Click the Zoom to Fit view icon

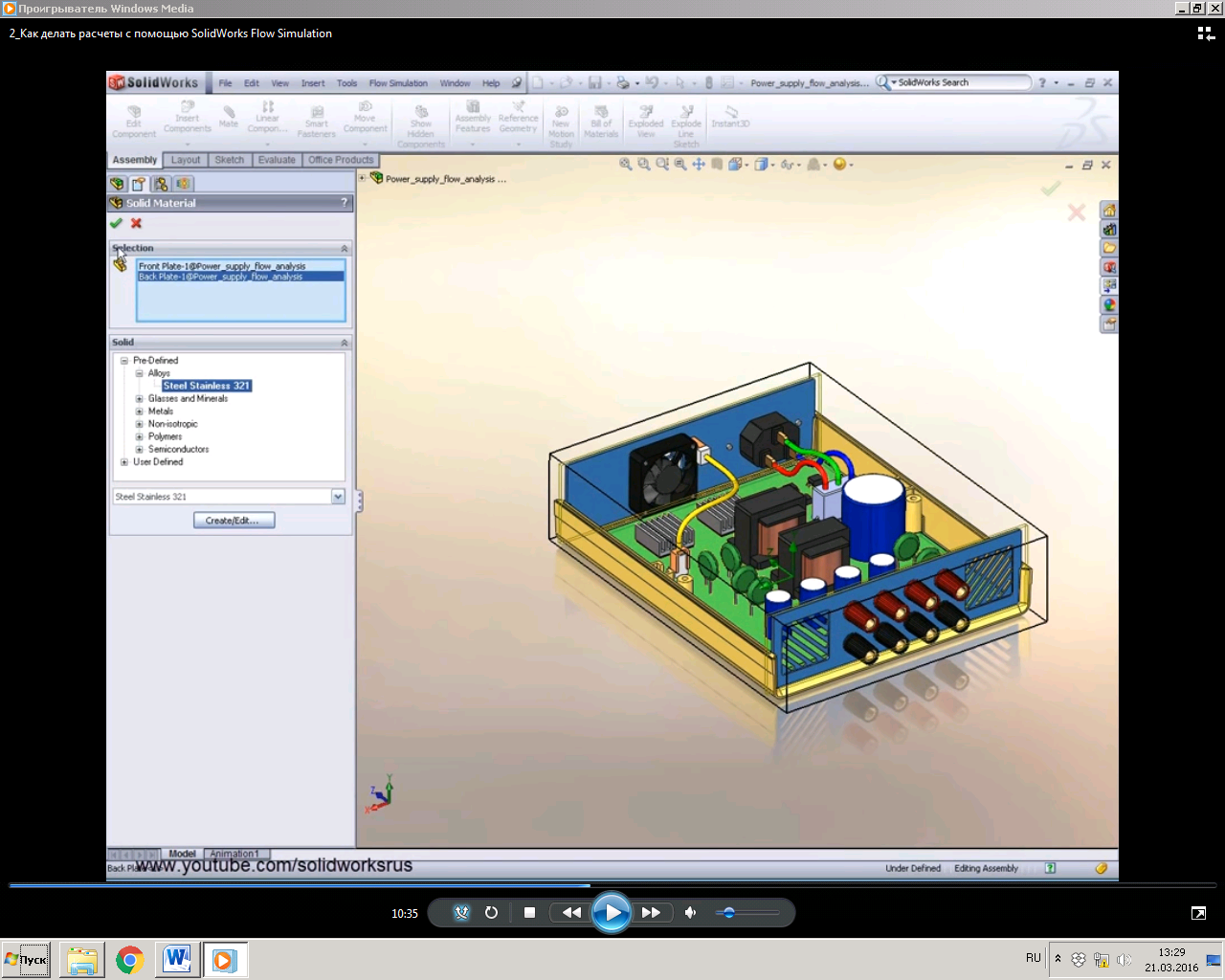click(626, 165)
